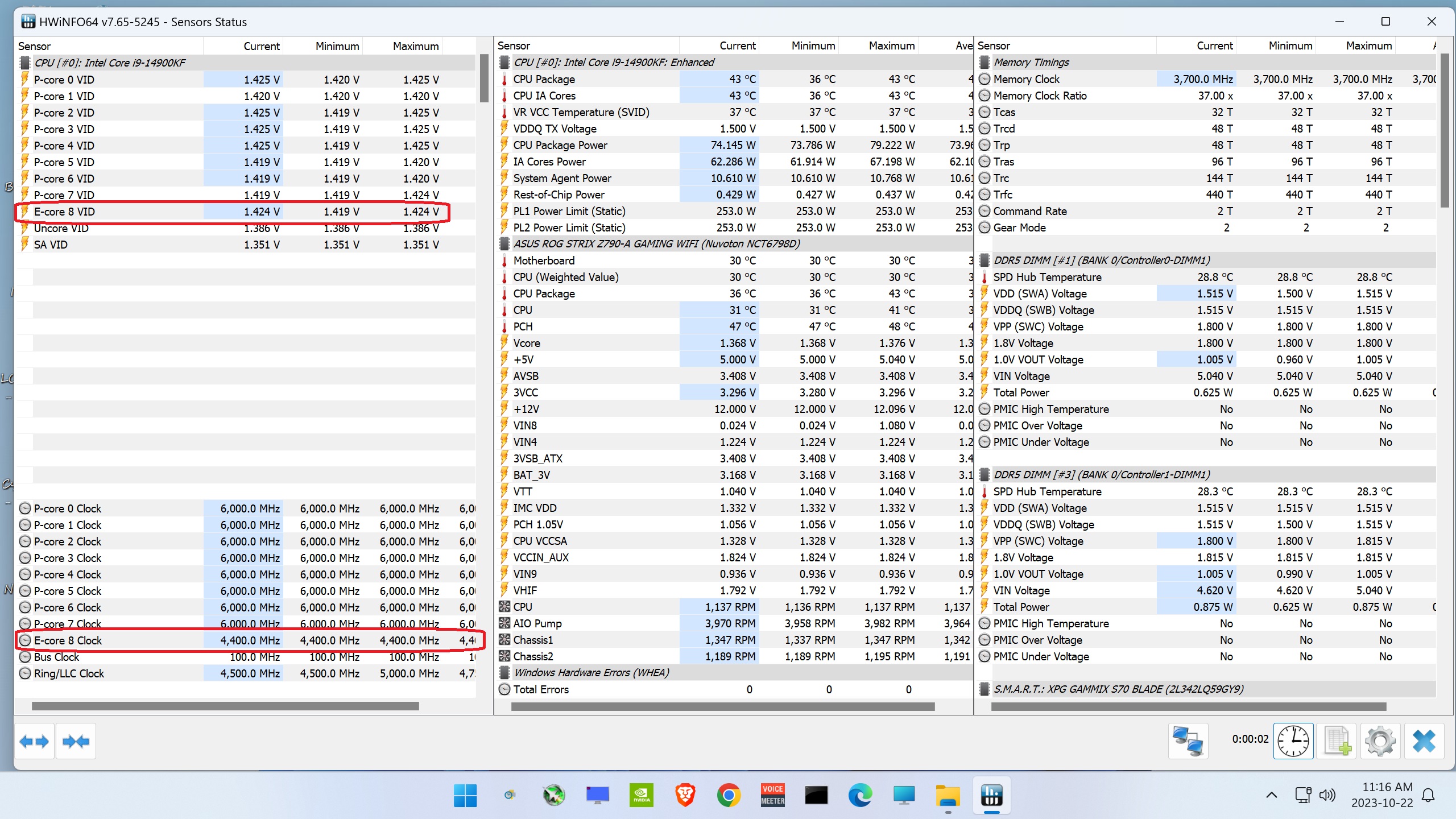Open the notifications bell icon
This screenshot has height=819, width=1456.
(1429, 795)
